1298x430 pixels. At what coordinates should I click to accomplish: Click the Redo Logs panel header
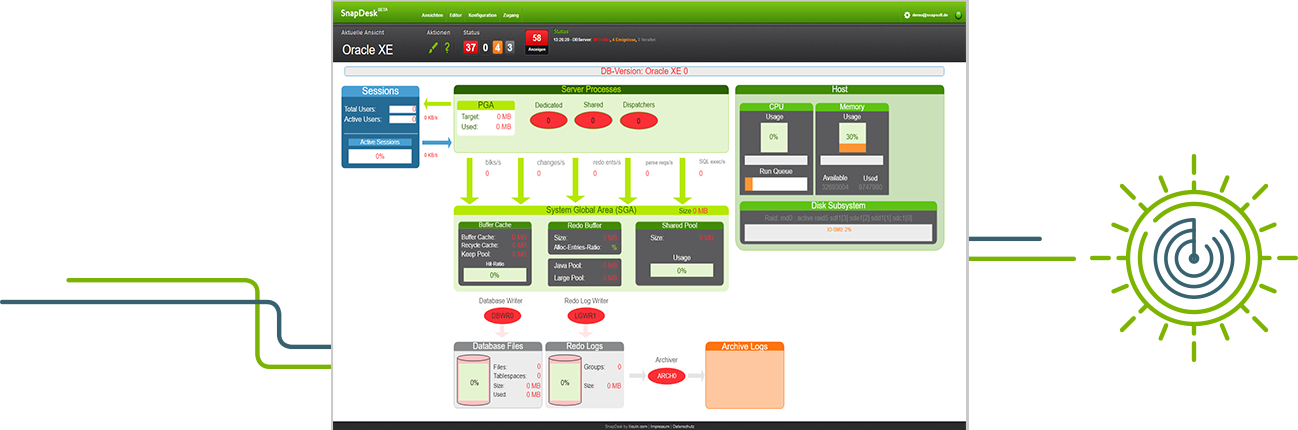585,346
